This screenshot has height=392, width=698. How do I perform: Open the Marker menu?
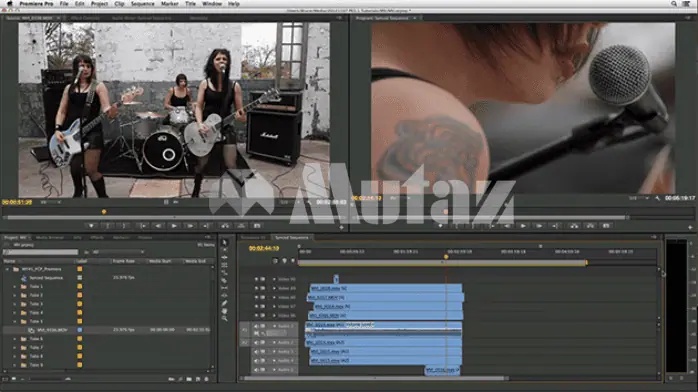coord(170,4)
